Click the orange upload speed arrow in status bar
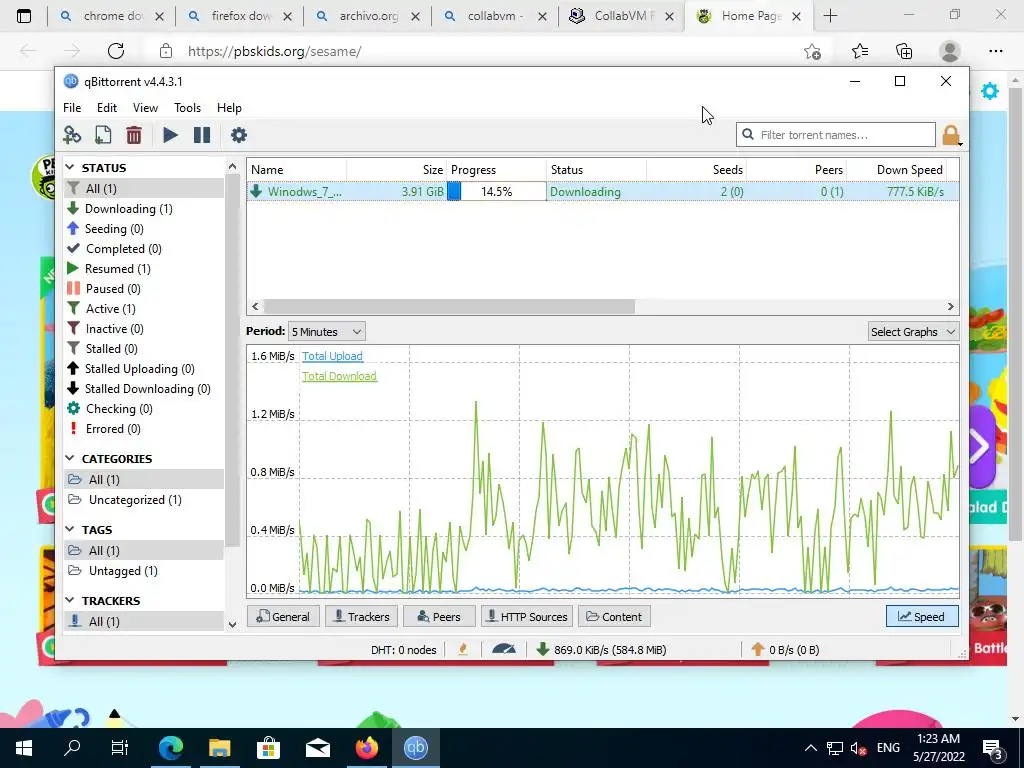This screenshot has width=1024, height=768. coord(758,649)
